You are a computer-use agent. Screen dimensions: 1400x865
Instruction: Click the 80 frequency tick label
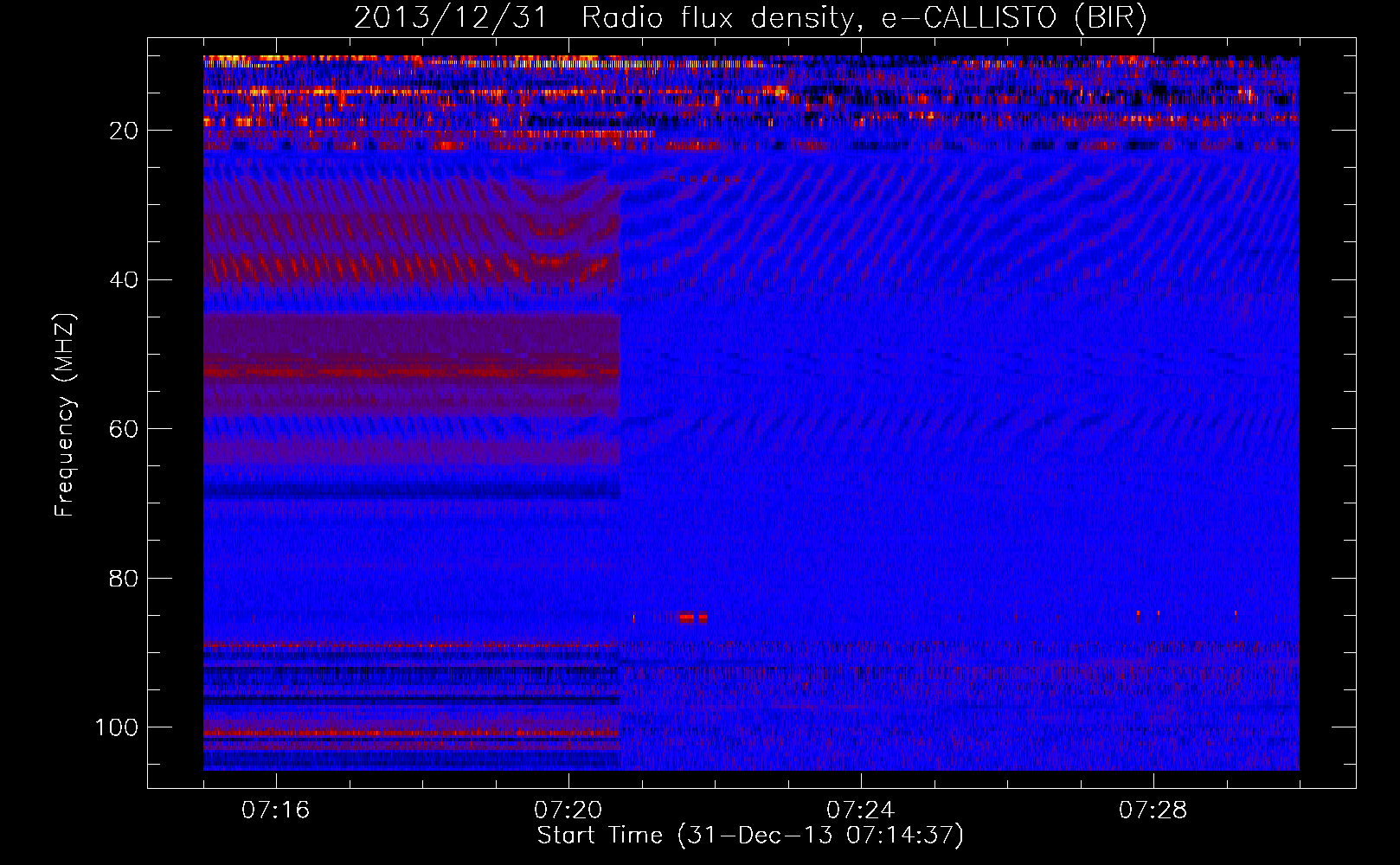(125, 578)
